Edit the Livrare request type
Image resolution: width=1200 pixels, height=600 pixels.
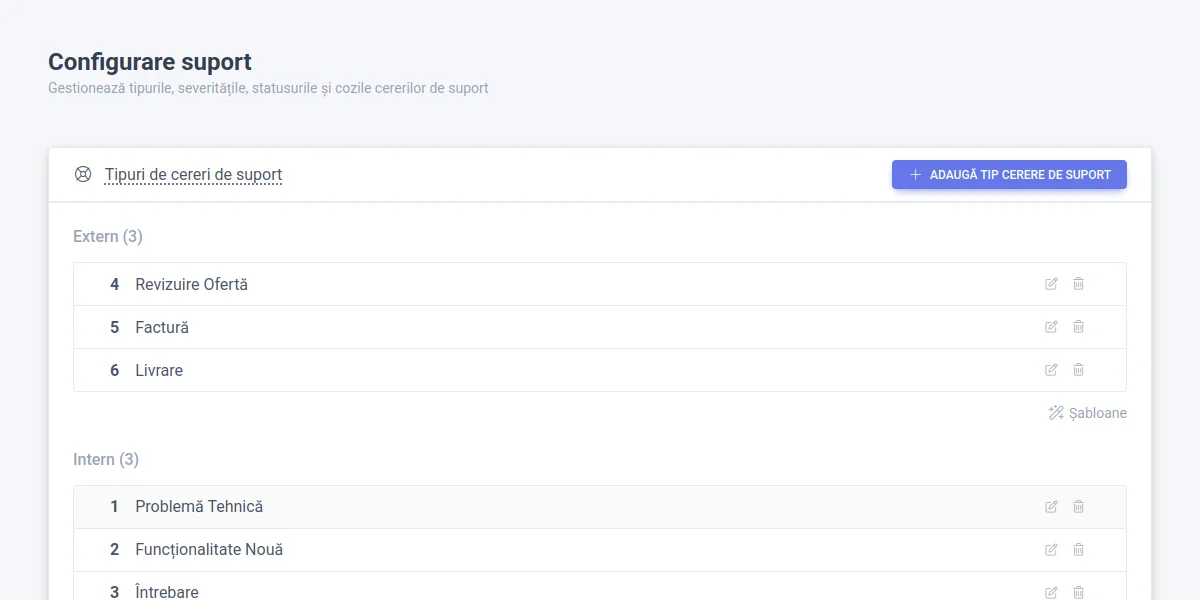pyautogui.click(x=1051, y=370)
